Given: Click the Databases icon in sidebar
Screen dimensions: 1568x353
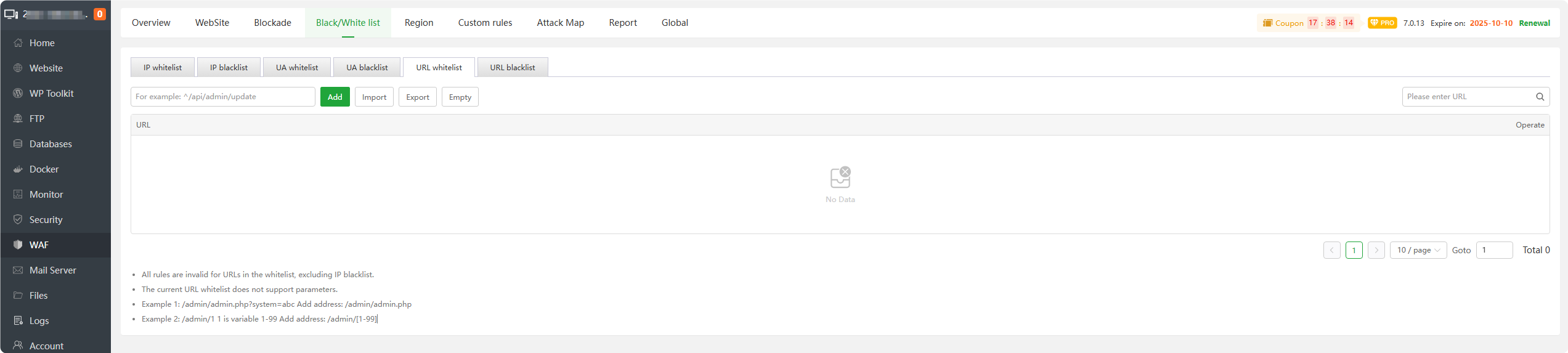Looking at the screenshot, I should point(18,144).
